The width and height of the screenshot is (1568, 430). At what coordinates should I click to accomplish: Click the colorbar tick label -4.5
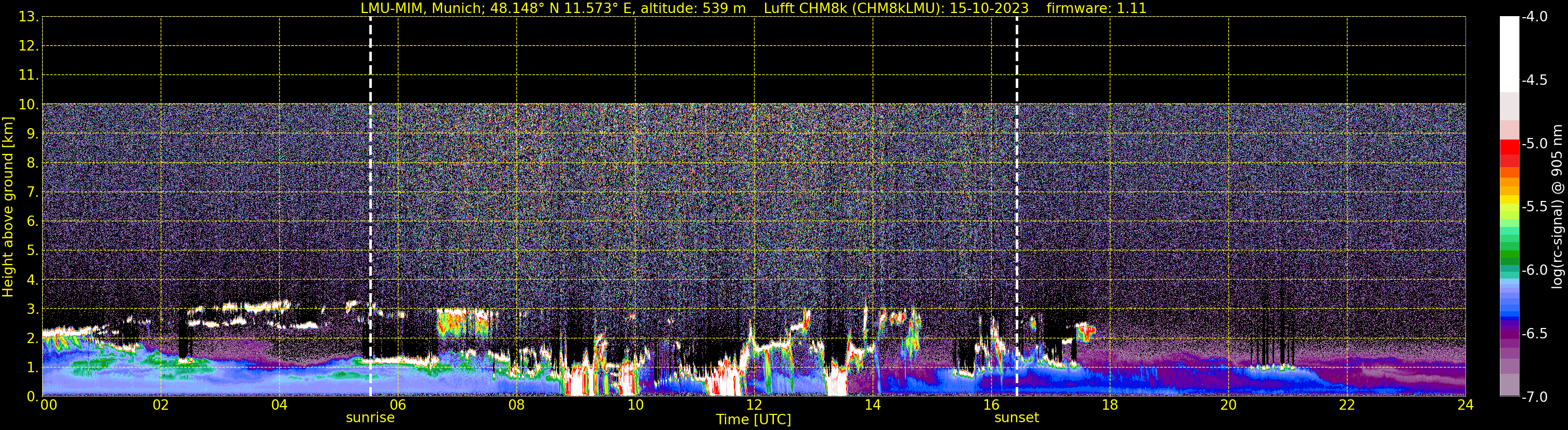pos(1534,80)
